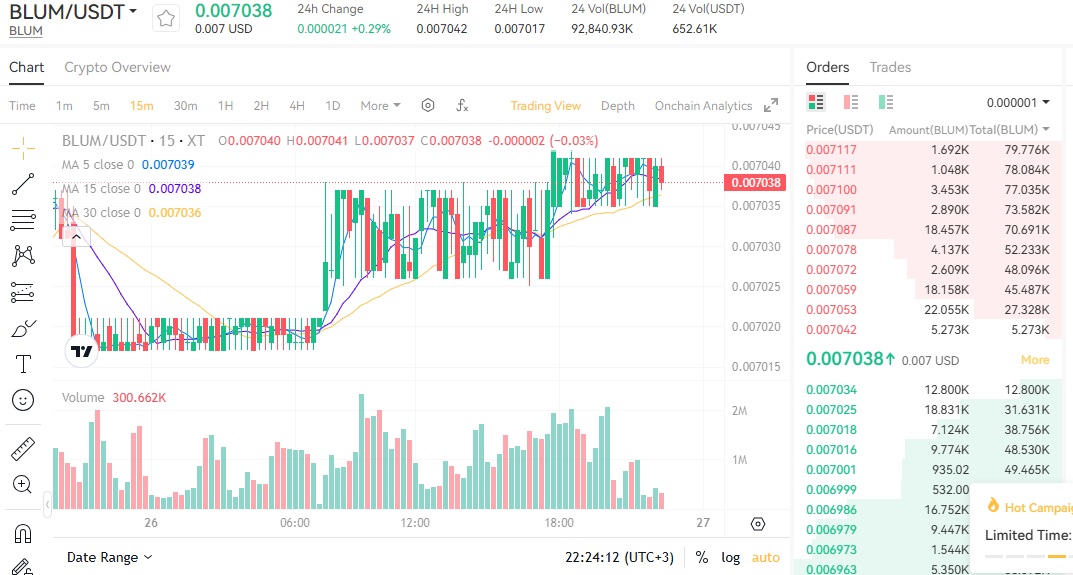Switch to the 1H timeframe
Viewport: 1073px width, 575px height.
[x=225, y=105]
